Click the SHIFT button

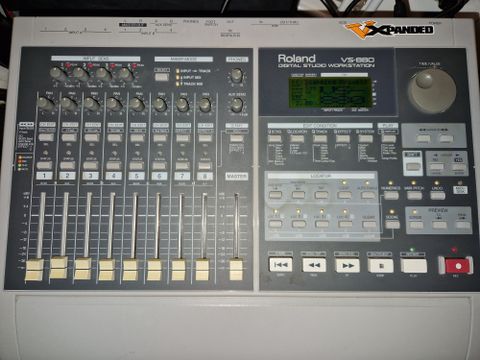(x=413, y=166)
